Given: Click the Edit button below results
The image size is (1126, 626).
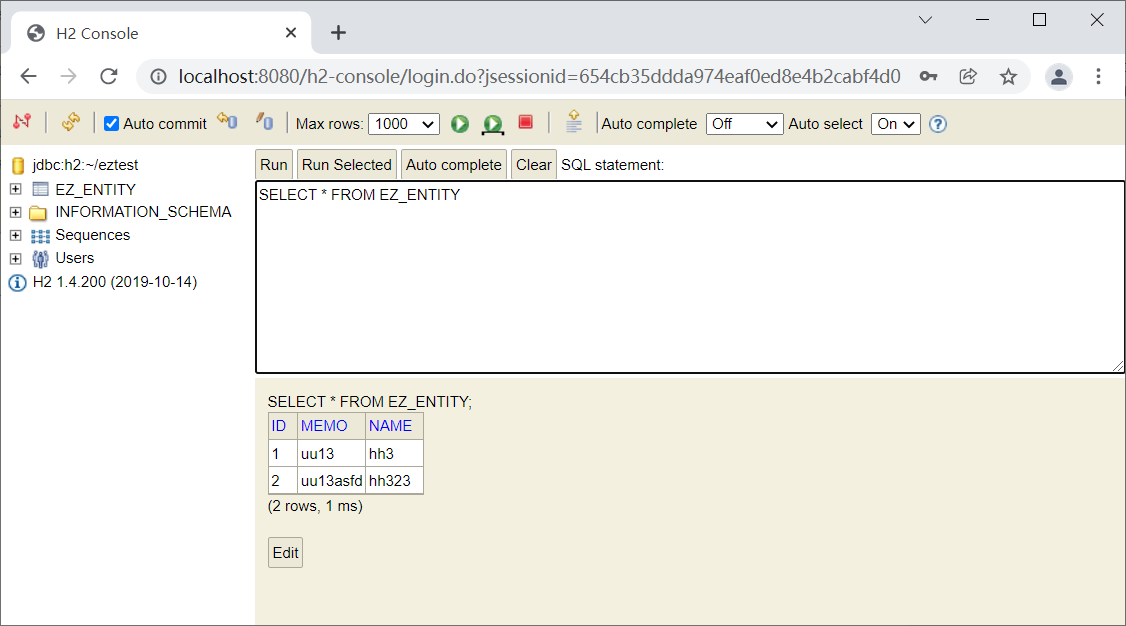Looking at the screenshot, I should 285,553.
